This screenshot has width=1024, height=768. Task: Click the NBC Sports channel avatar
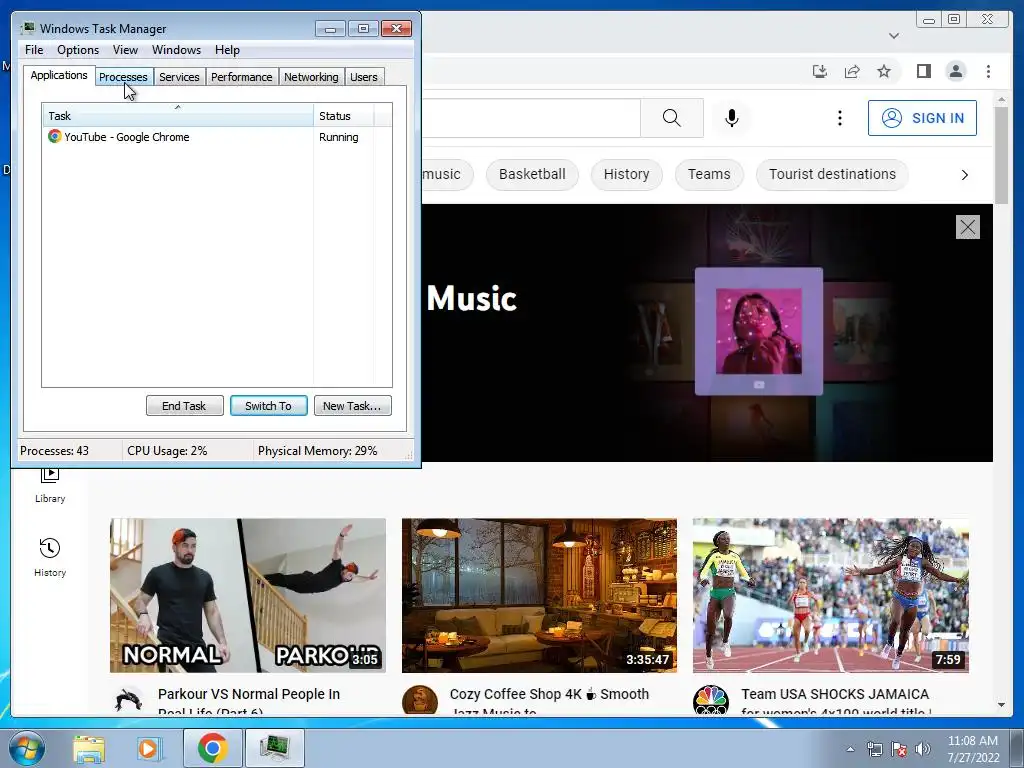click(x=711, y=700)
